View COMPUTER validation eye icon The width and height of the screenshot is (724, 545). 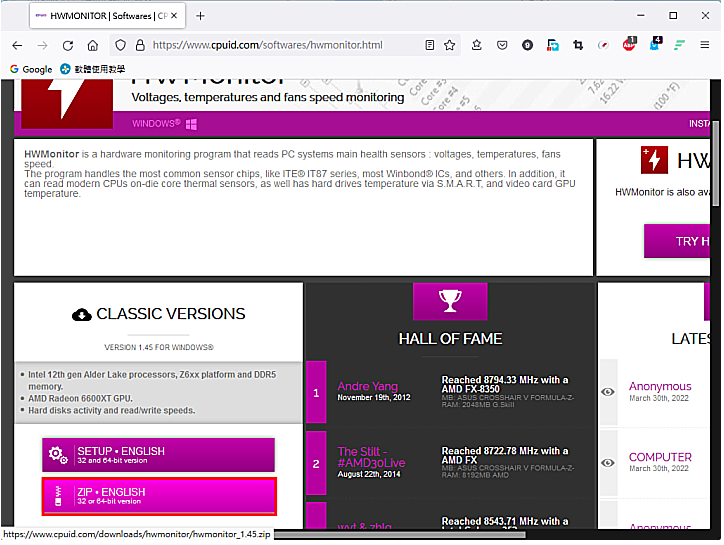click(x=608, y=463)
